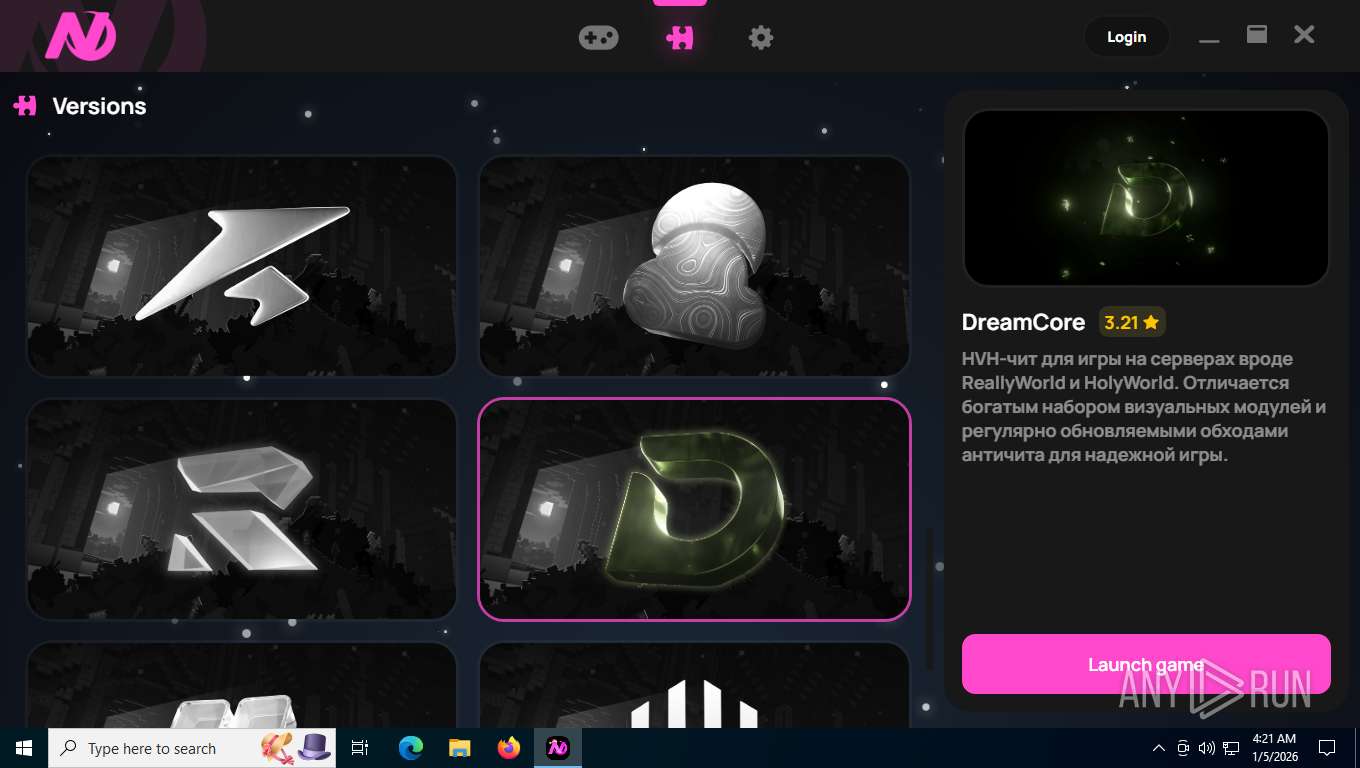Click the meet-now camera tray icon
This screenshot has height=768, width=1360.
pos(1183,748)
